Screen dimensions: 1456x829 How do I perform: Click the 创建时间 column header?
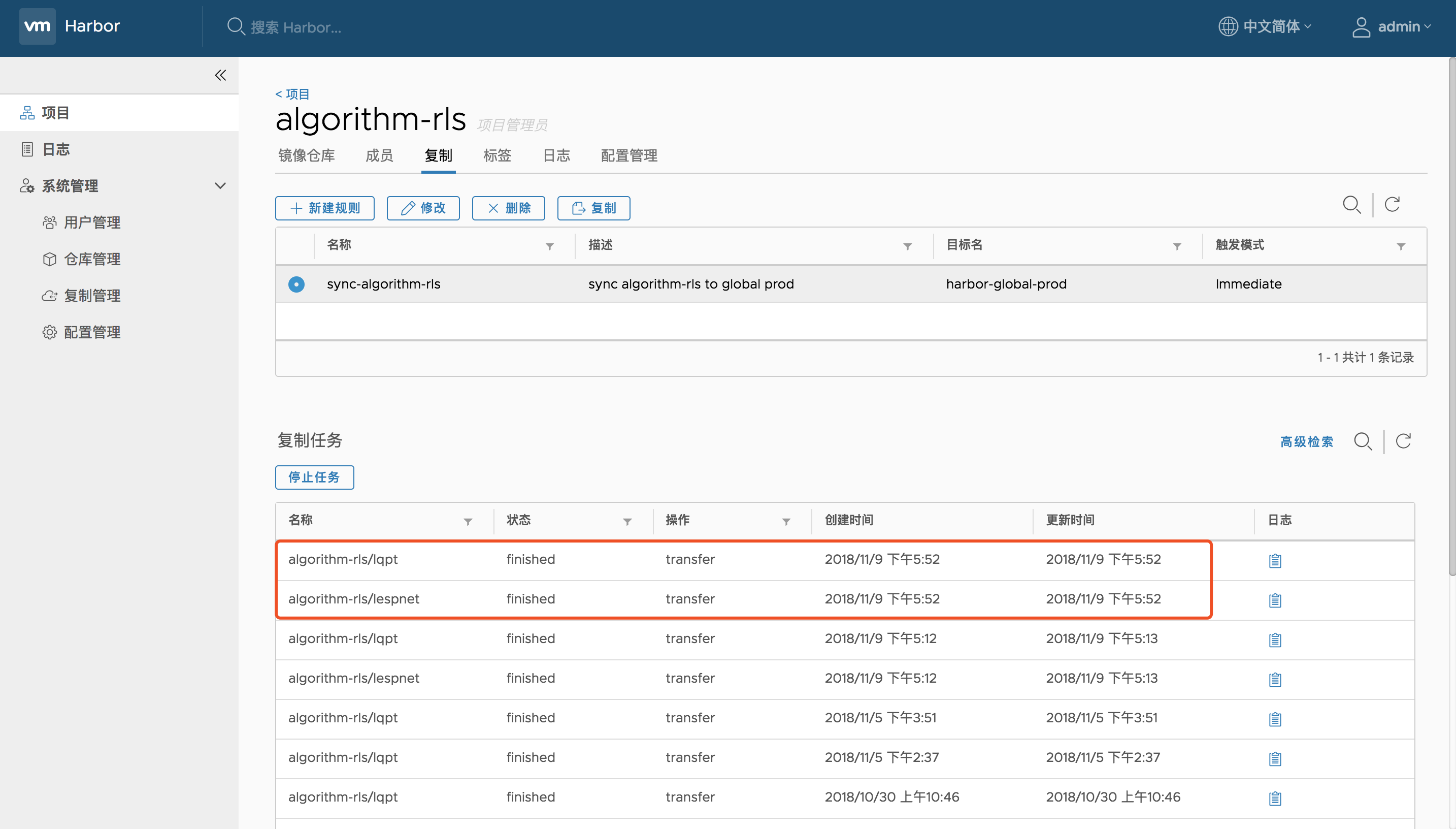coord(849,520)
